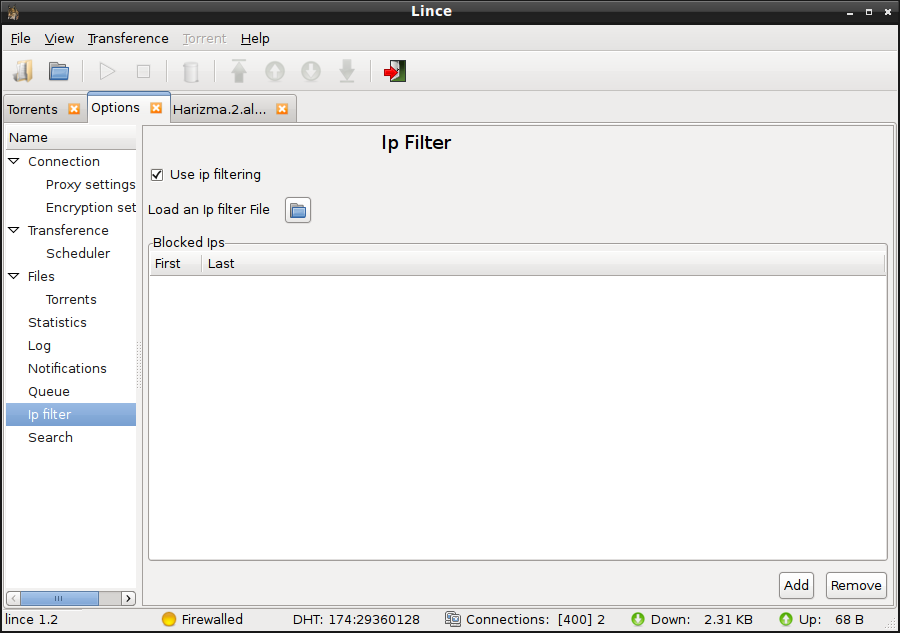Select Scheduler in options tree
The width and height of the screenshot is (900, 633).
coord(78,253)
